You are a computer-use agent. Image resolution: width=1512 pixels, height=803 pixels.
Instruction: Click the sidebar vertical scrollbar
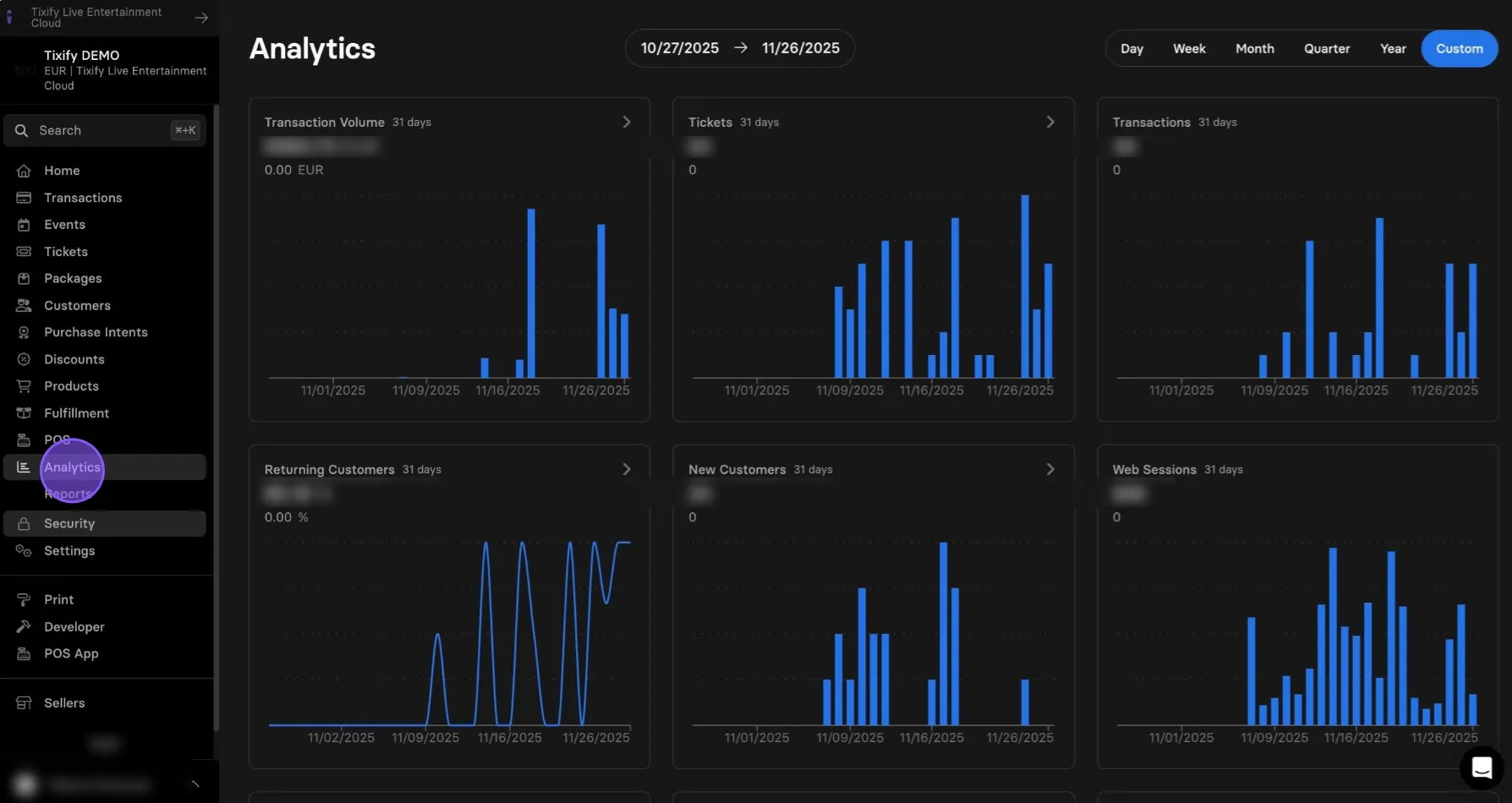pyautogui.click(x=216, y=418)
